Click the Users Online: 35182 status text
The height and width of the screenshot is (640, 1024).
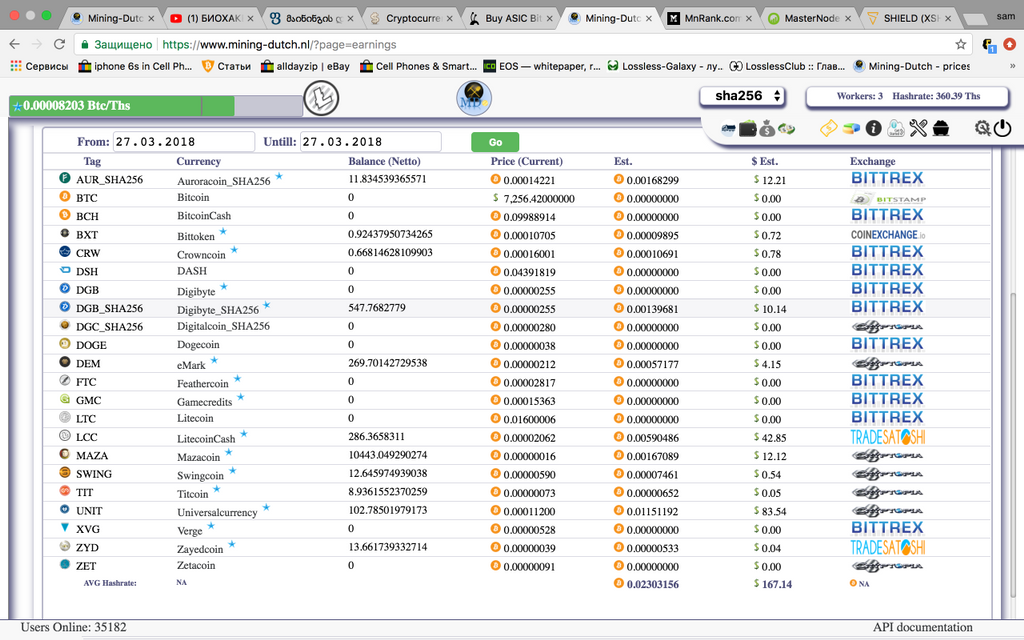point(74,627)
